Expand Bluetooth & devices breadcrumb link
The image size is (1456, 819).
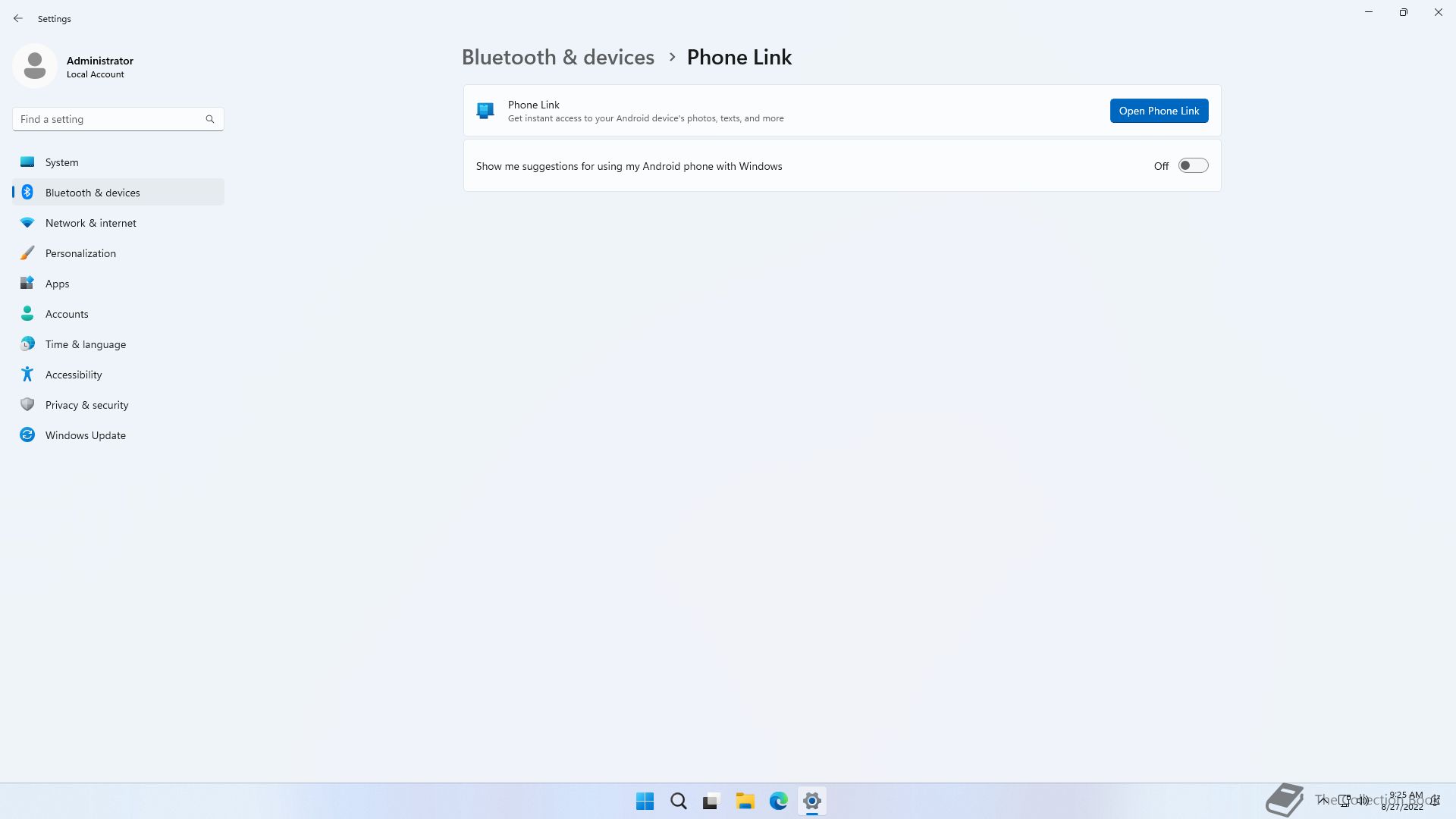557,57
